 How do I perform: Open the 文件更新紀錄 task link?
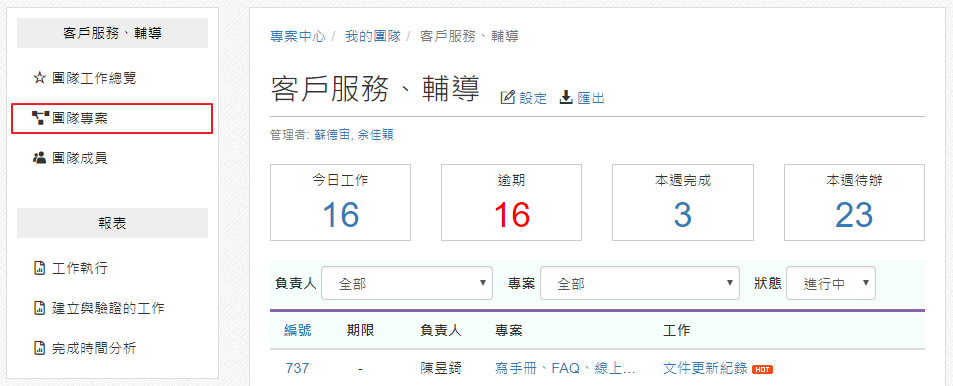coord(705,368)
